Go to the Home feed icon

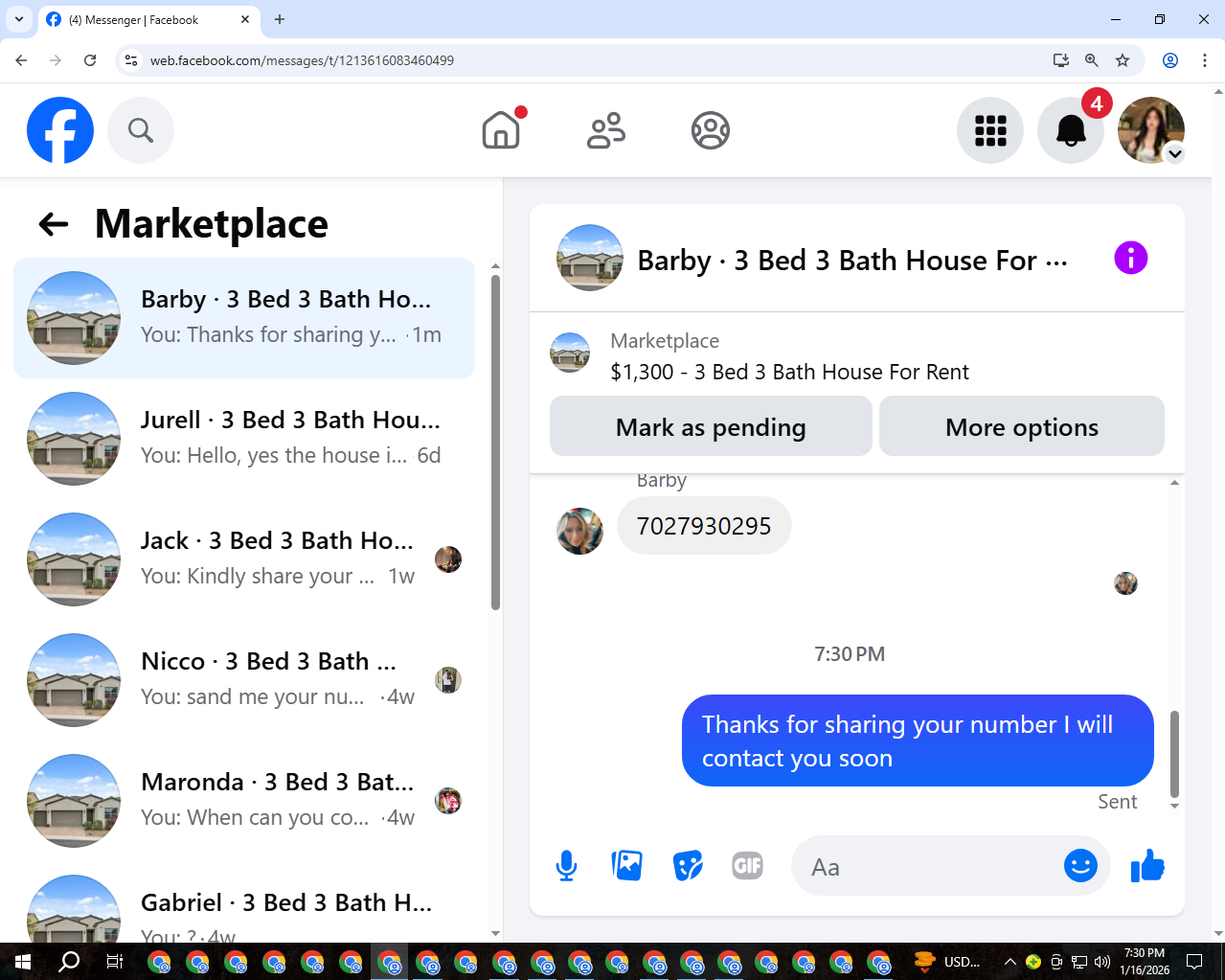501,130
